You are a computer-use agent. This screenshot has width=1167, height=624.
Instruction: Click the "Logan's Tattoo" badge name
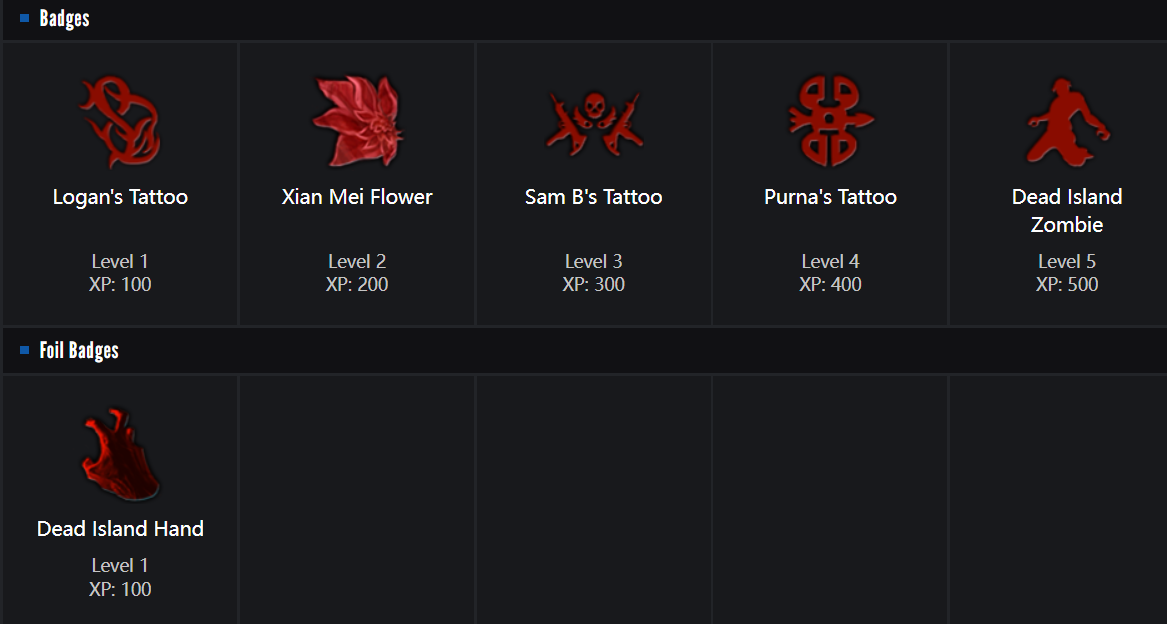(x=120, y=197)
